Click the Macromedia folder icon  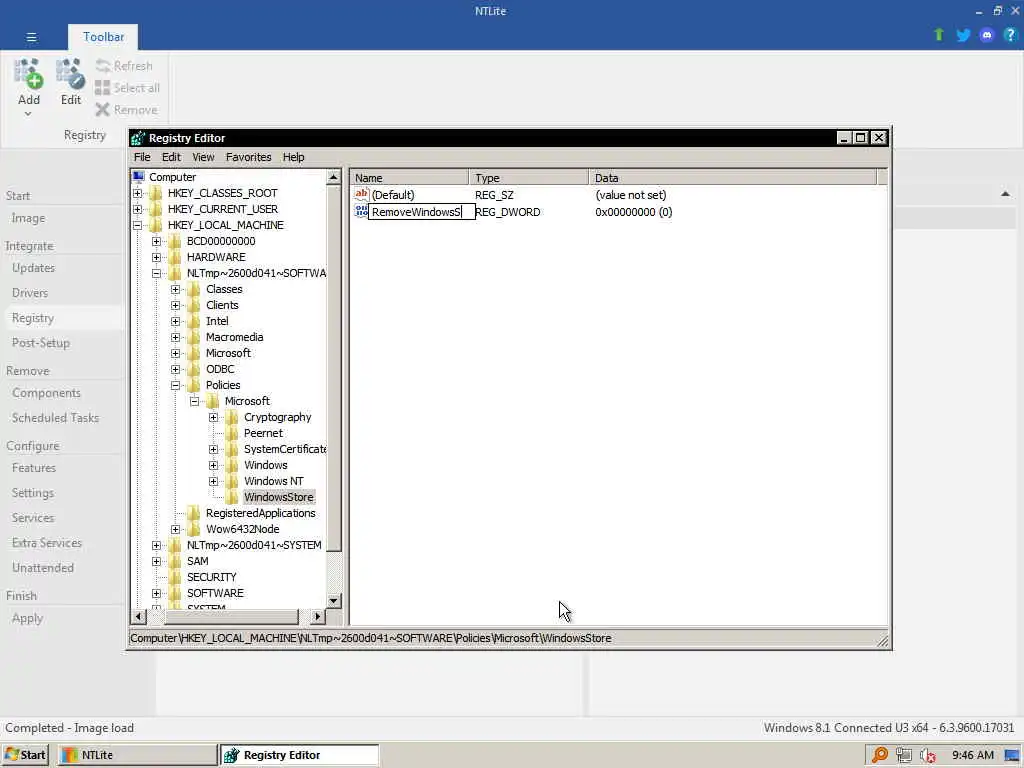tap(193, 337)
